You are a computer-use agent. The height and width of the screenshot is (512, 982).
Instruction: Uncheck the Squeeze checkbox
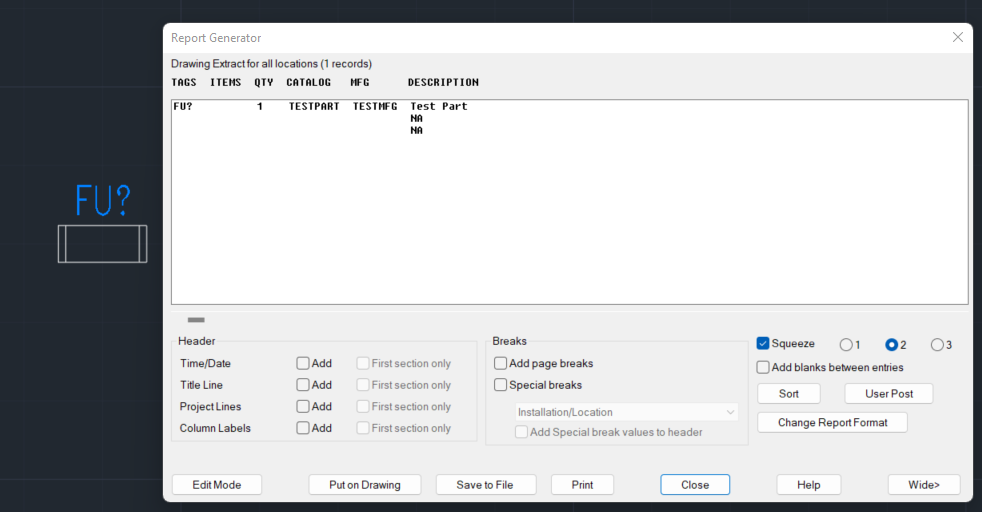(x=763, y=343)
